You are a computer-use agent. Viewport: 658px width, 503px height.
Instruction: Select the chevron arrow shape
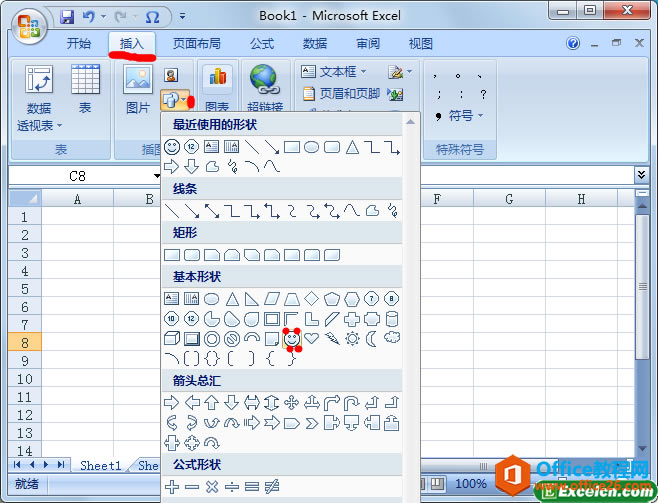(311, 423)
